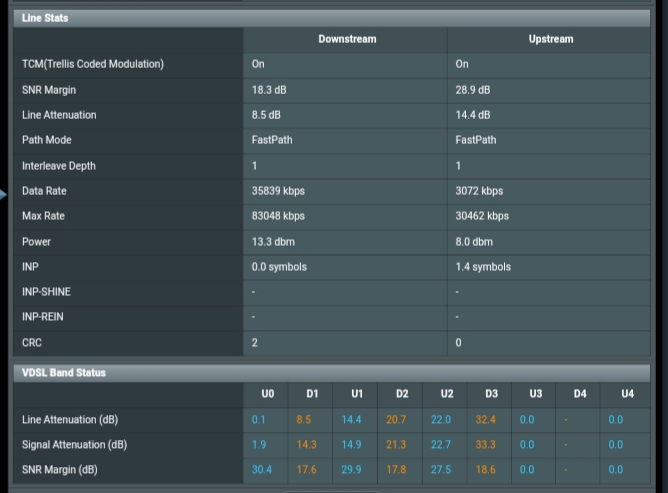
Task: Select the CRC upstream value 0
Action: tap(458, 343)
